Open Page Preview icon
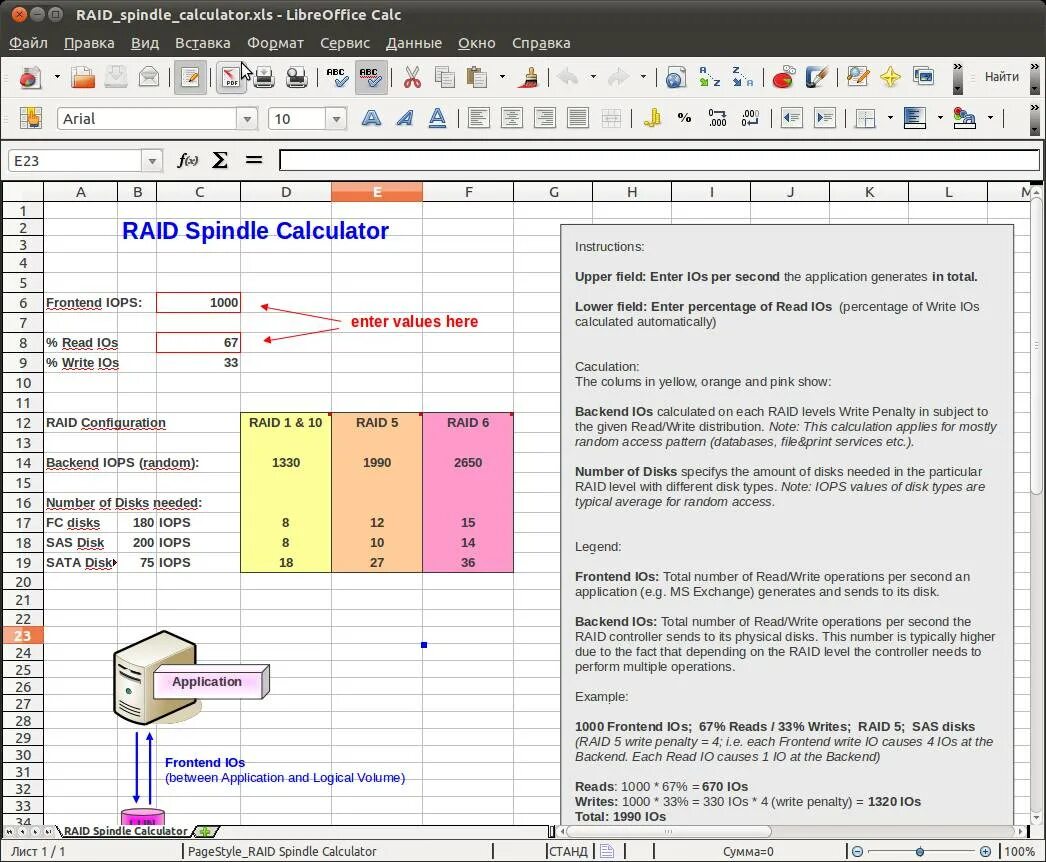Viewport: 1046px width, 862px height. 296,77
